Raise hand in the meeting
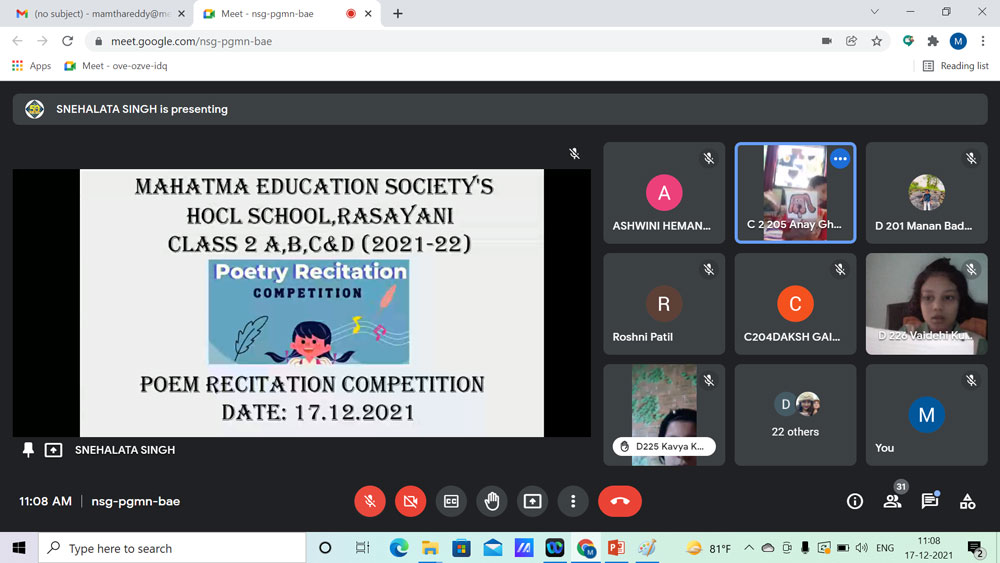The width and height of the screenshot is (1000, 563). coord(492,501)
